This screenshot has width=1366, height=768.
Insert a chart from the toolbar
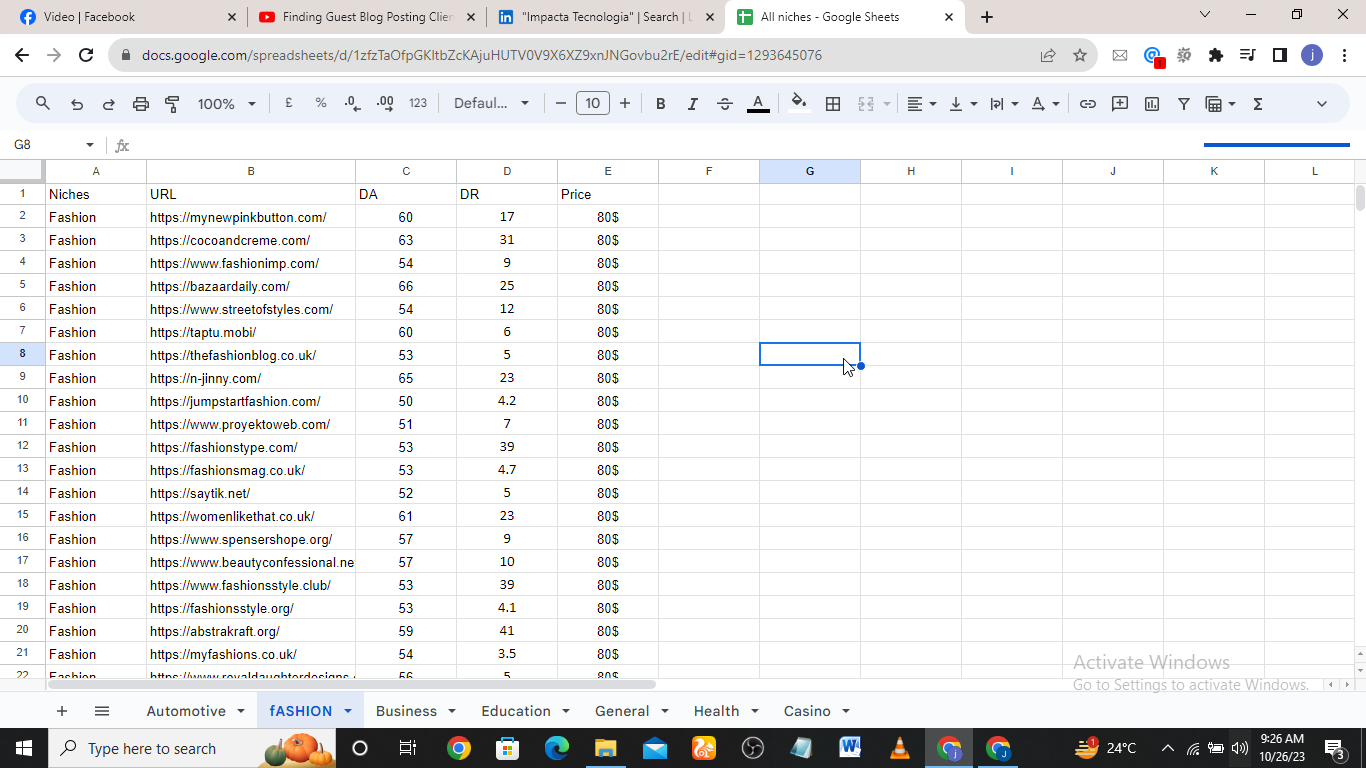tap(1152, 104)
